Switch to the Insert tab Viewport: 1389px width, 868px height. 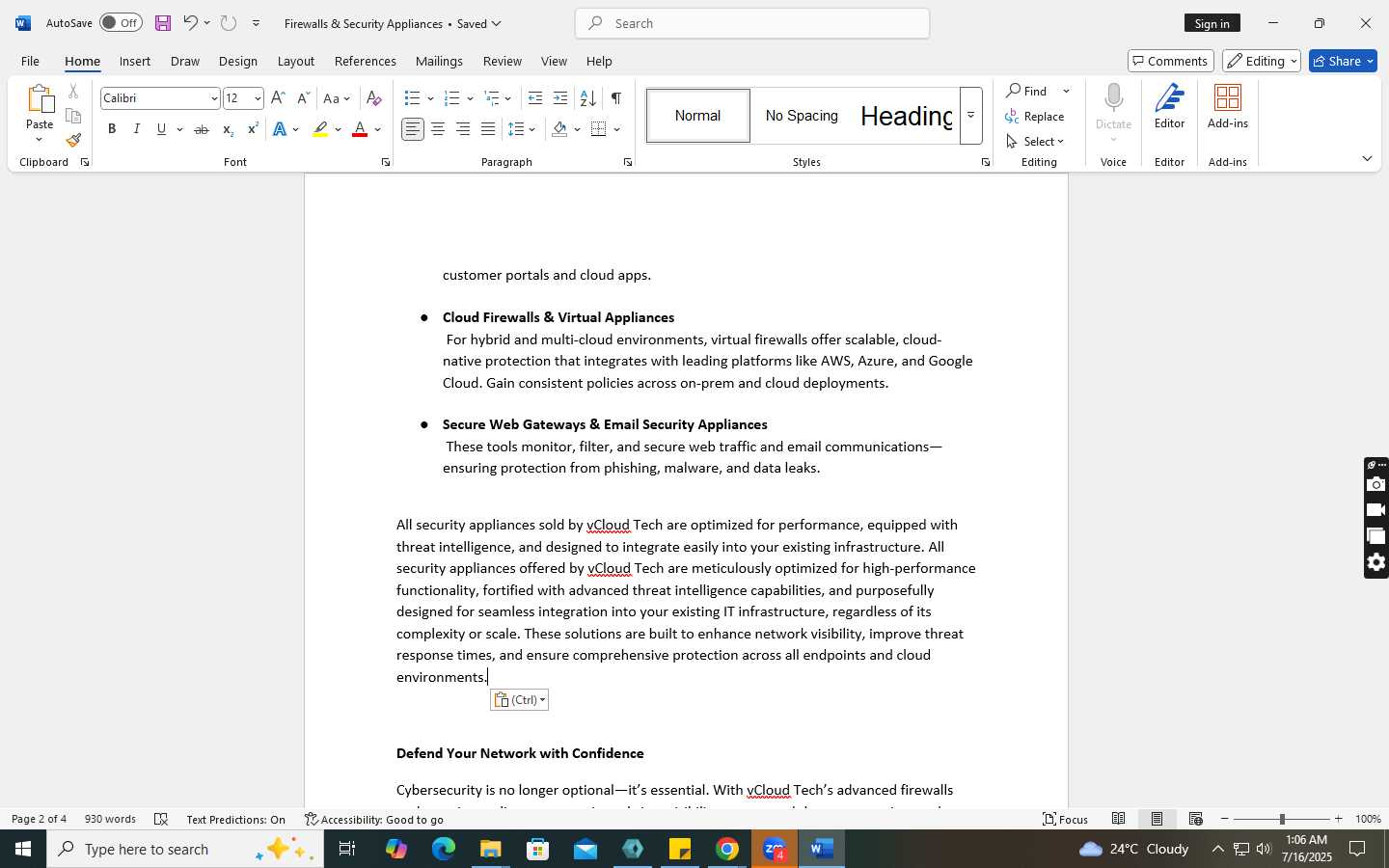(x=135, y=61)
